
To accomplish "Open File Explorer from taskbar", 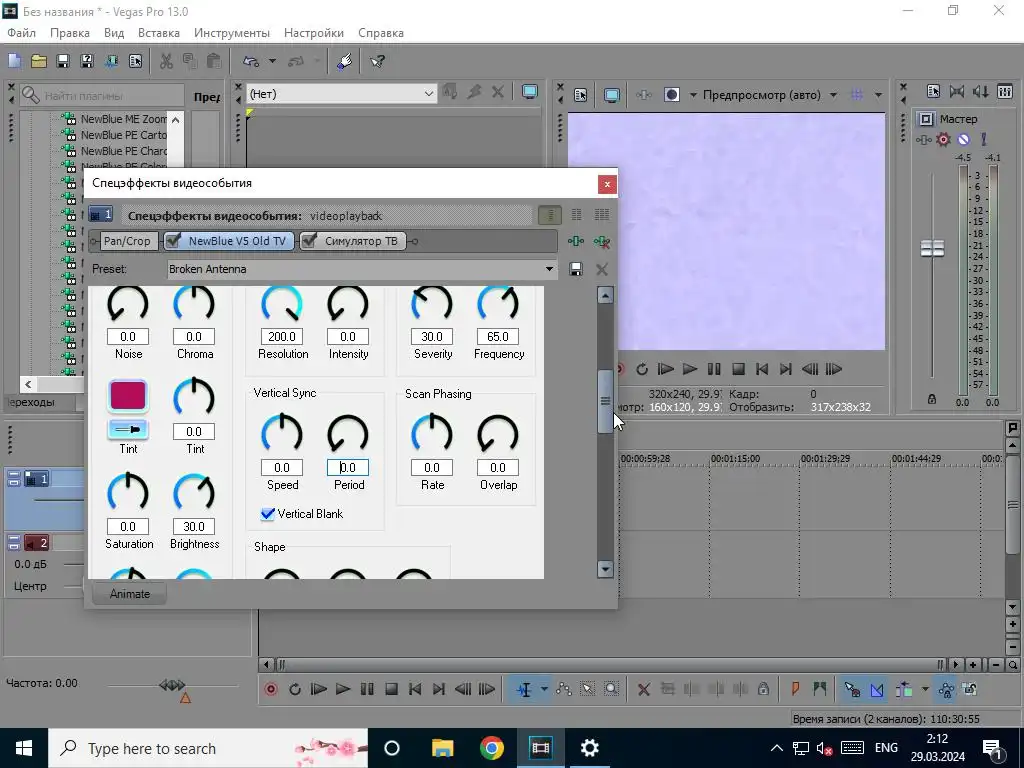I will [442, 748].
